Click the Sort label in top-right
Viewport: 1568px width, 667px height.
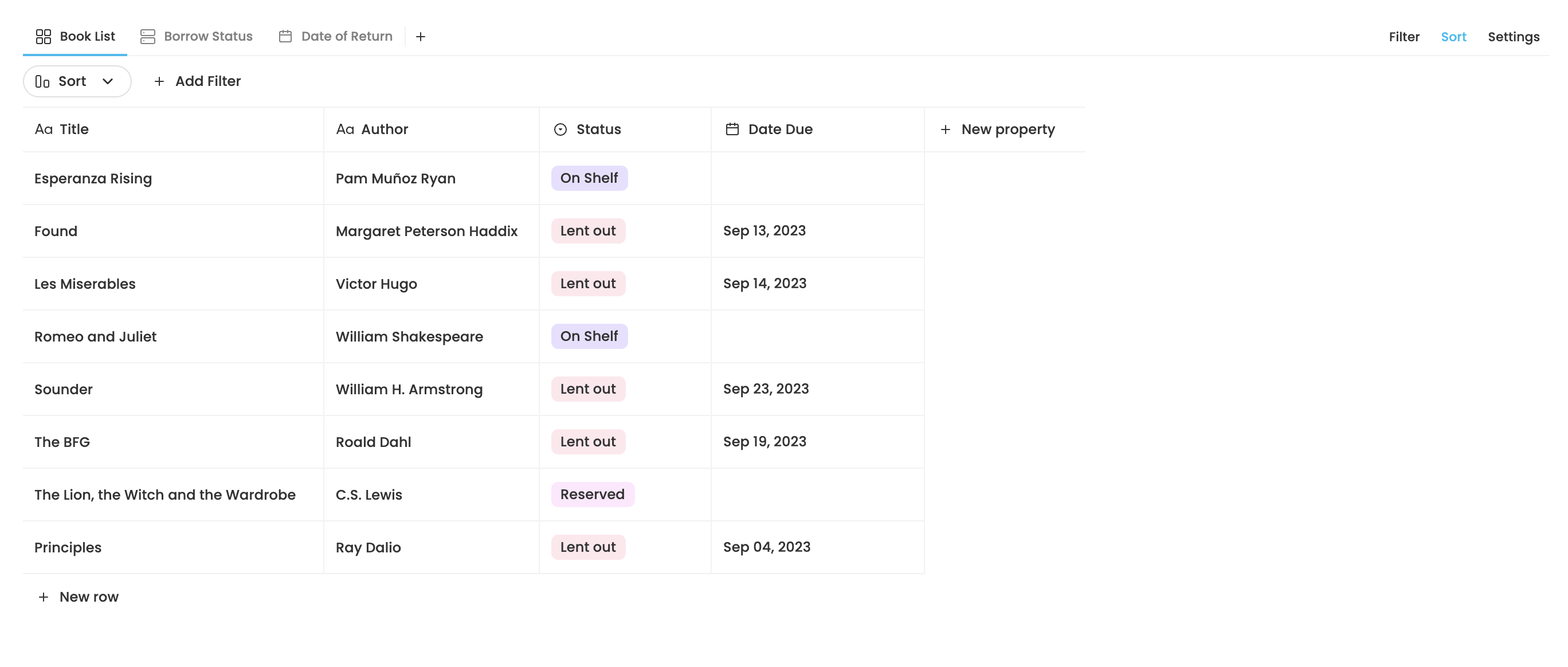coord(1453,36)
